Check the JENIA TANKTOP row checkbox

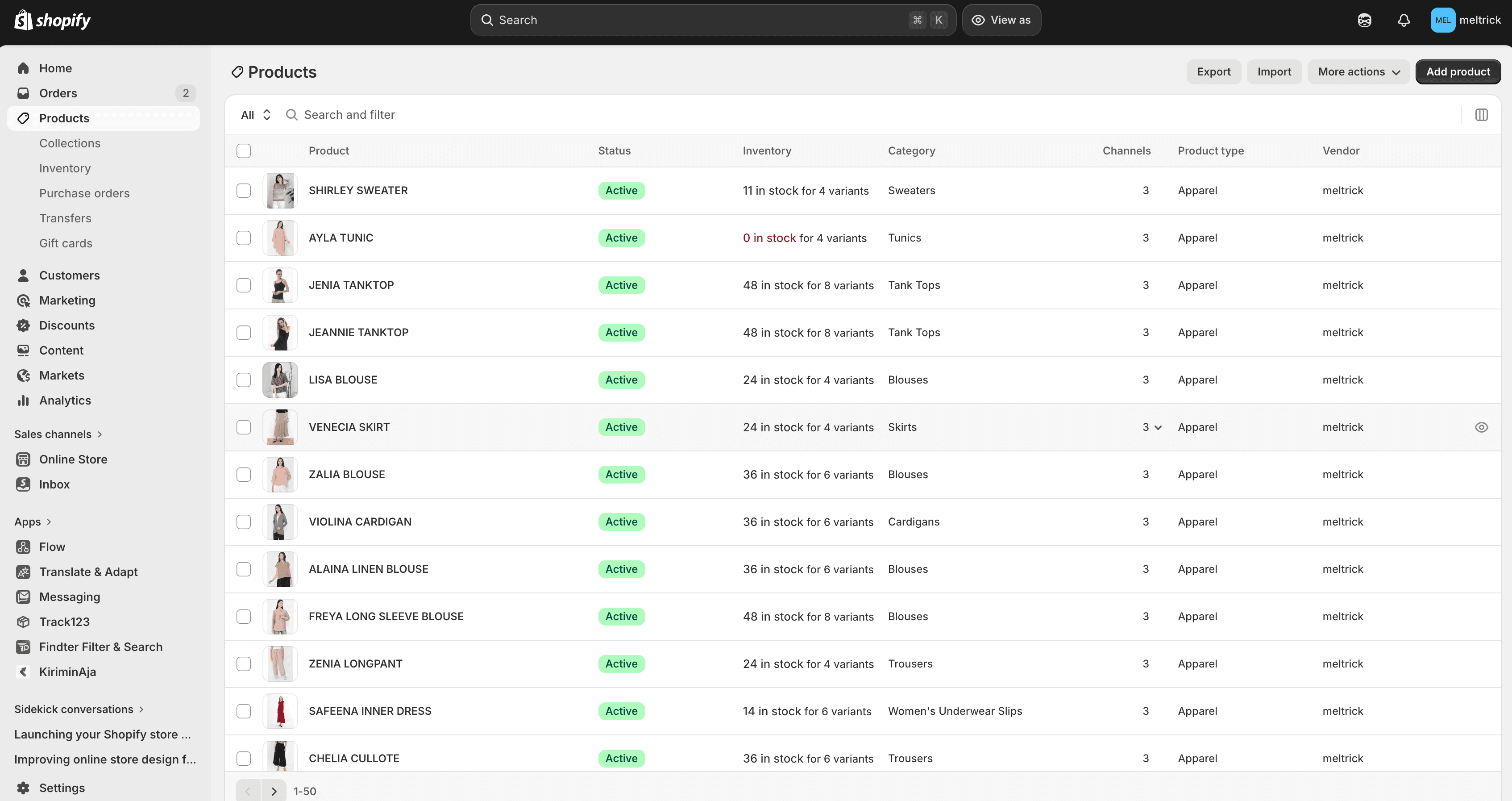pyautogui.click(x=244, y=285)
